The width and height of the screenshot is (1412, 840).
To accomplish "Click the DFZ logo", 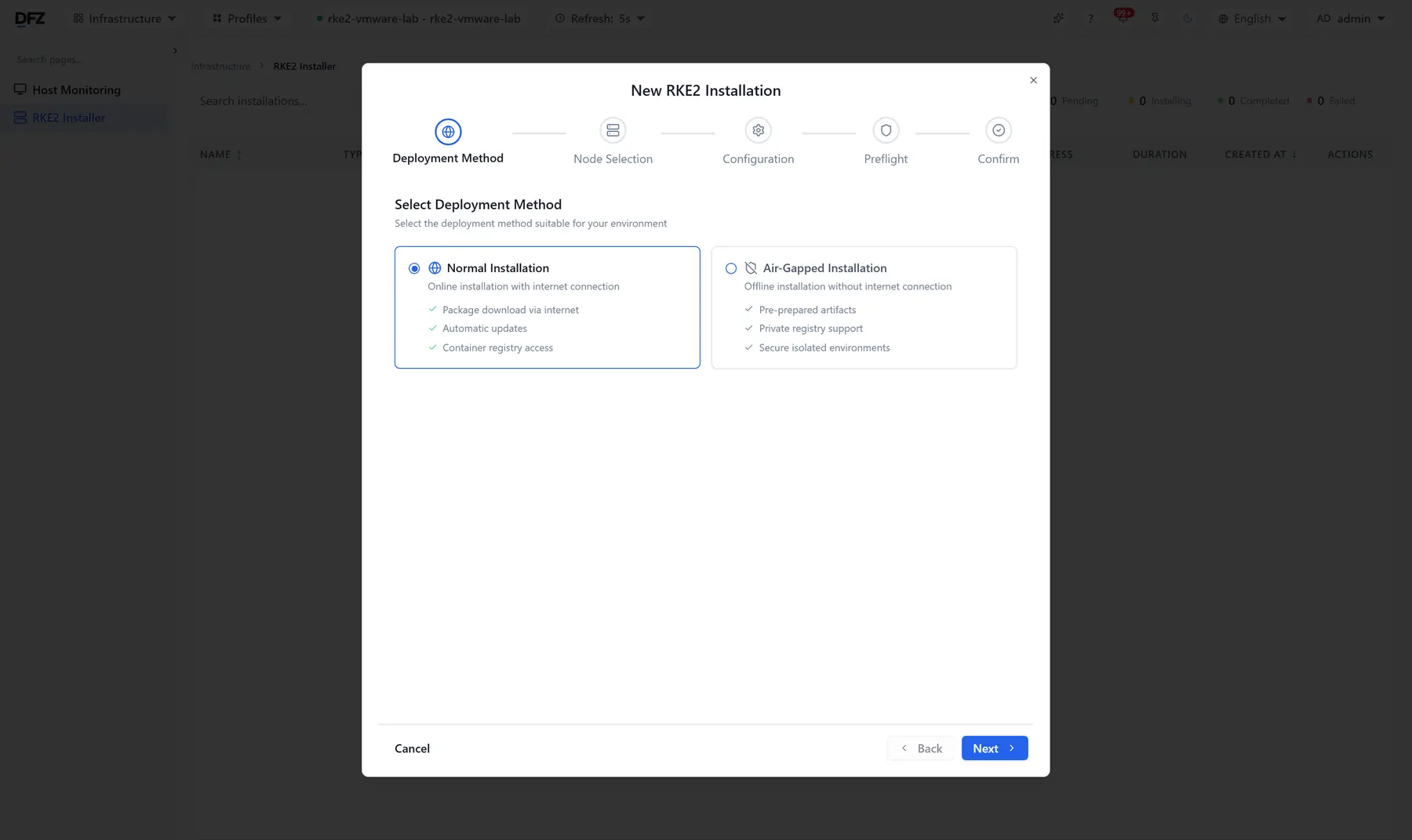I will [30, 18].
